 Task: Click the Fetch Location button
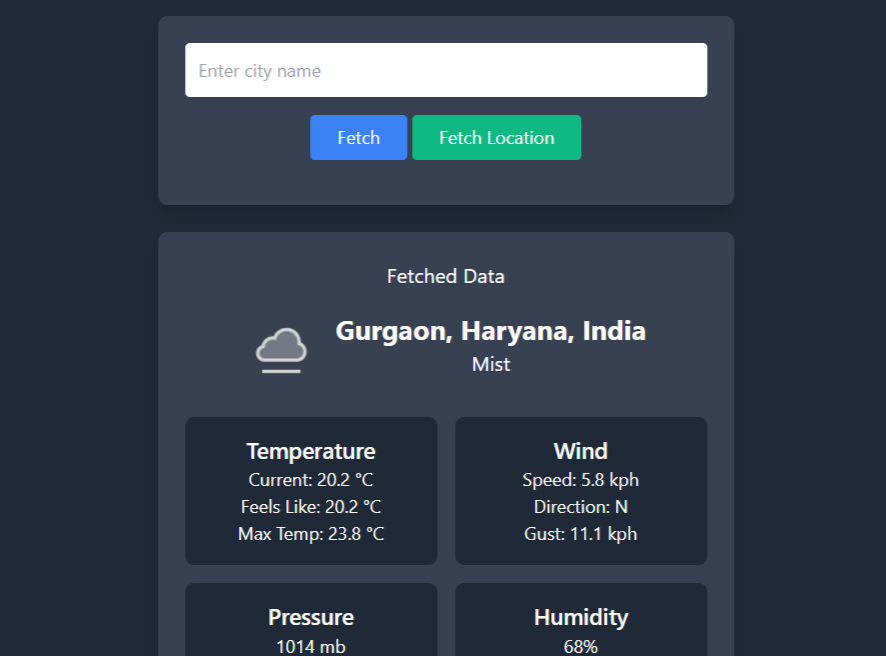496,137
